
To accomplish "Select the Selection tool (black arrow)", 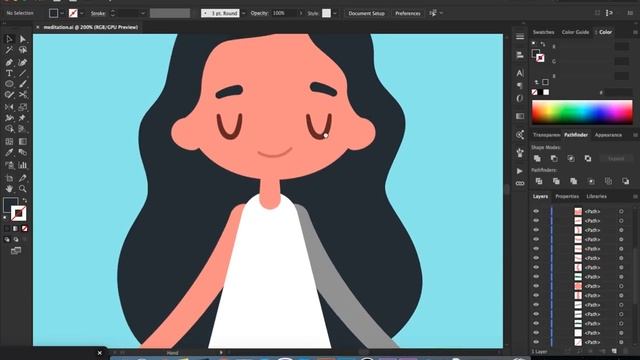I will click(x=9, y=39).
